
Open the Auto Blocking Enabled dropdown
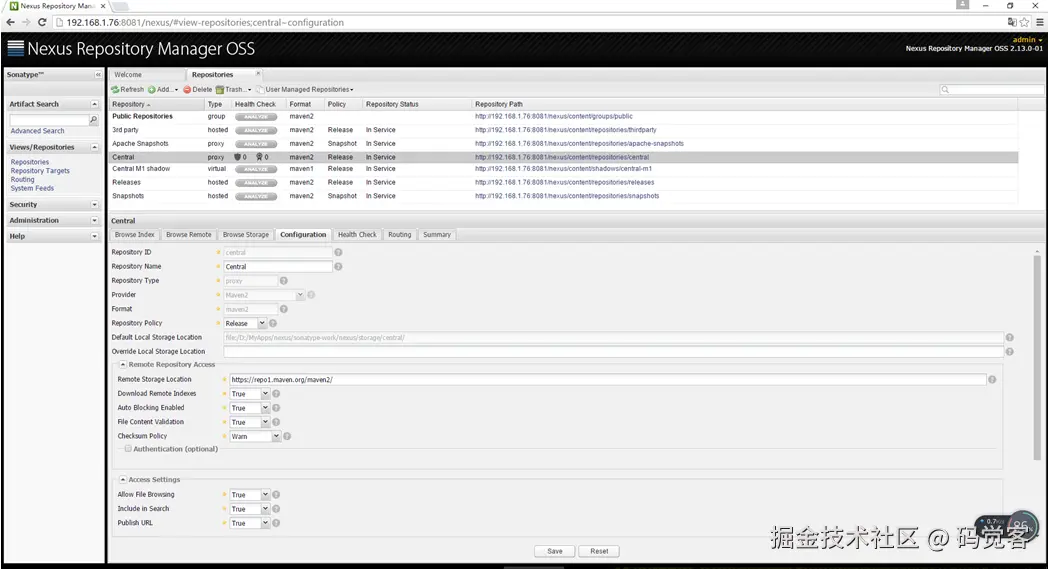(x=265, y=408)
